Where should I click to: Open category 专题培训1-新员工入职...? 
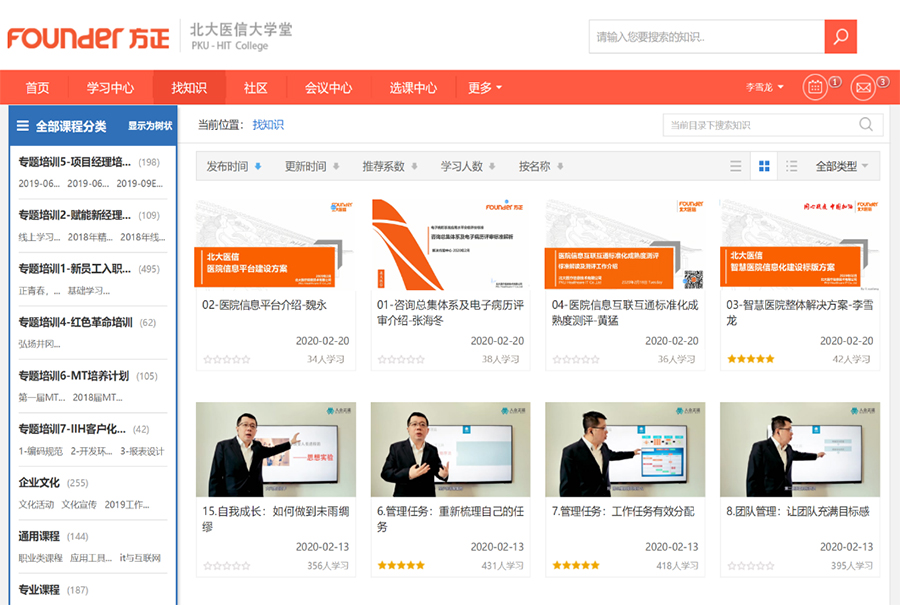coord(75,269)
